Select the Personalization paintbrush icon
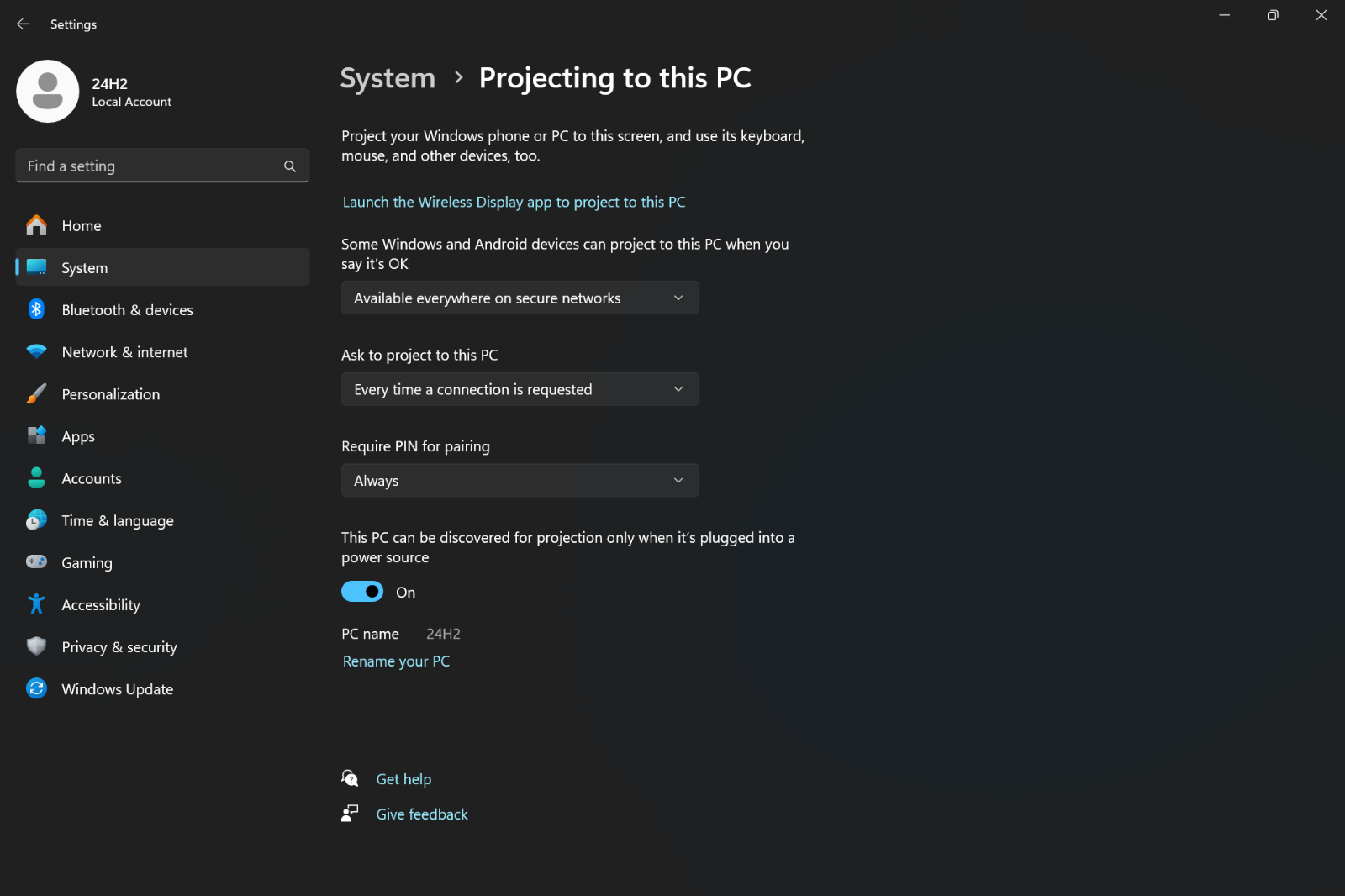Viewport: 1345px width, 896px height. coord(36,393)
